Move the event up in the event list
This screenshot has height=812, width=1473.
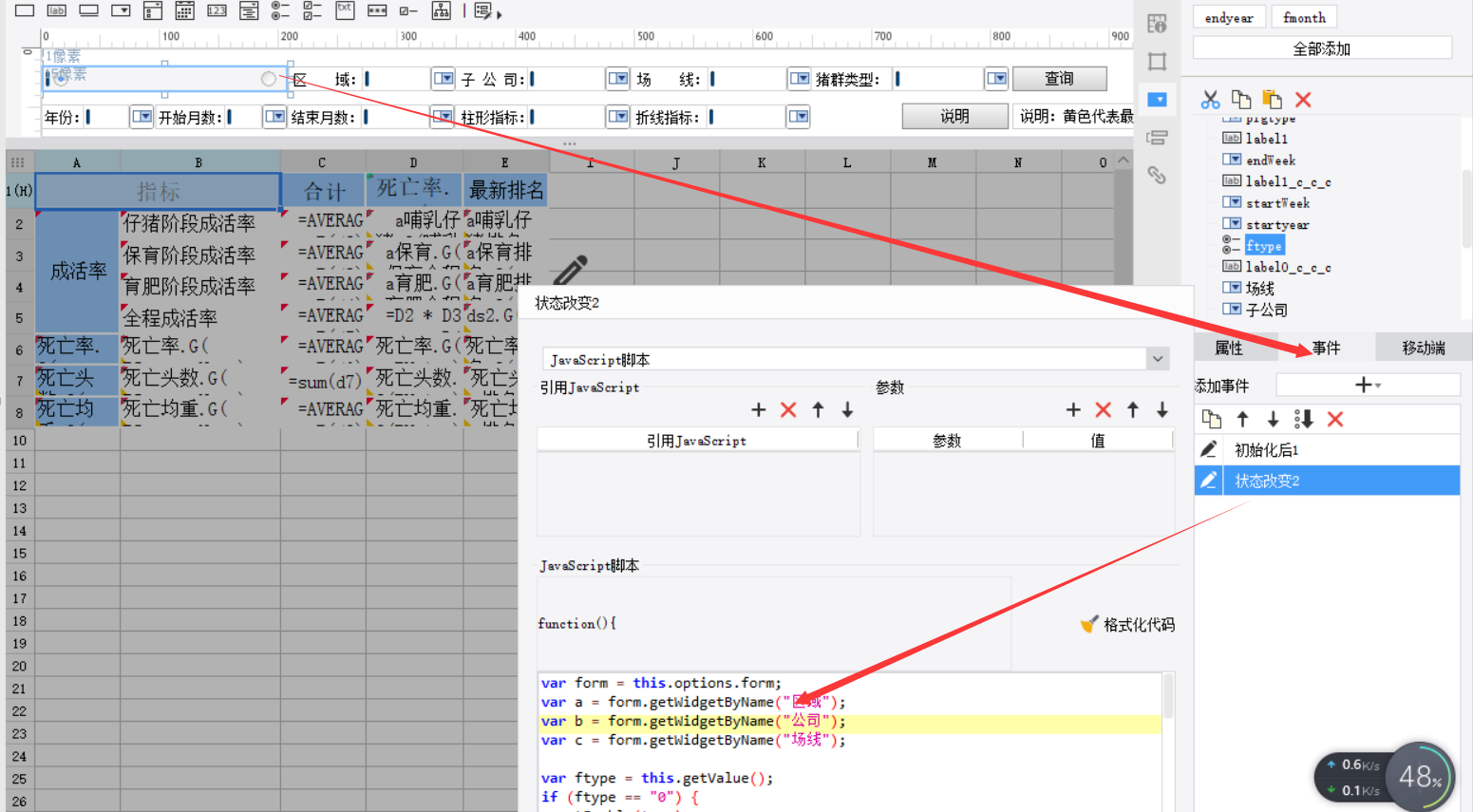(x=1242, y=419)
